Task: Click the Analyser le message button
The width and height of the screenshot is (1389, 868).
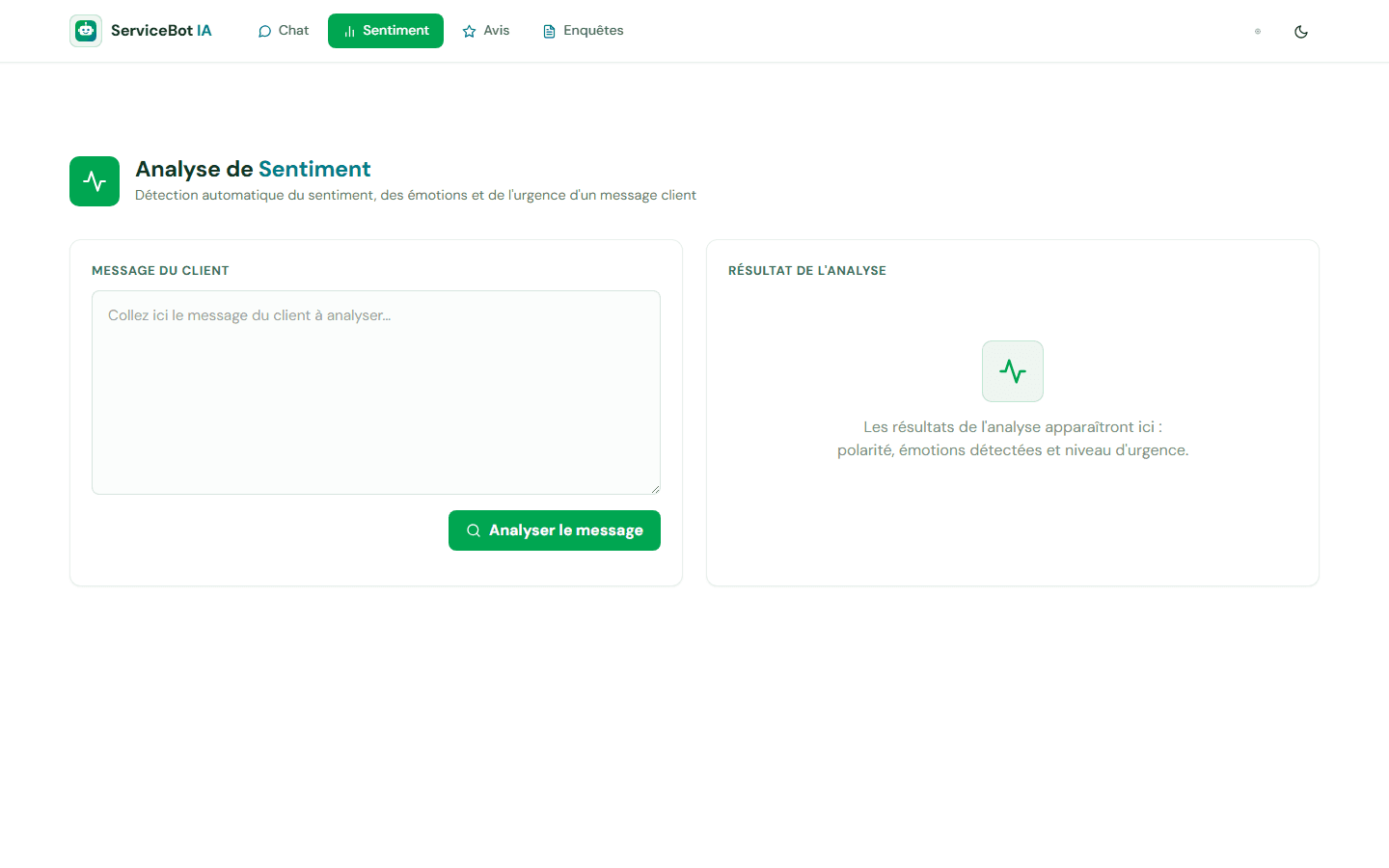Action: tap(555, 530)
